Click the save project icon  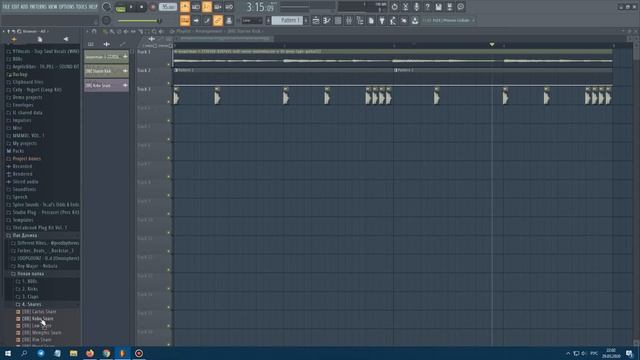[438, 7]
